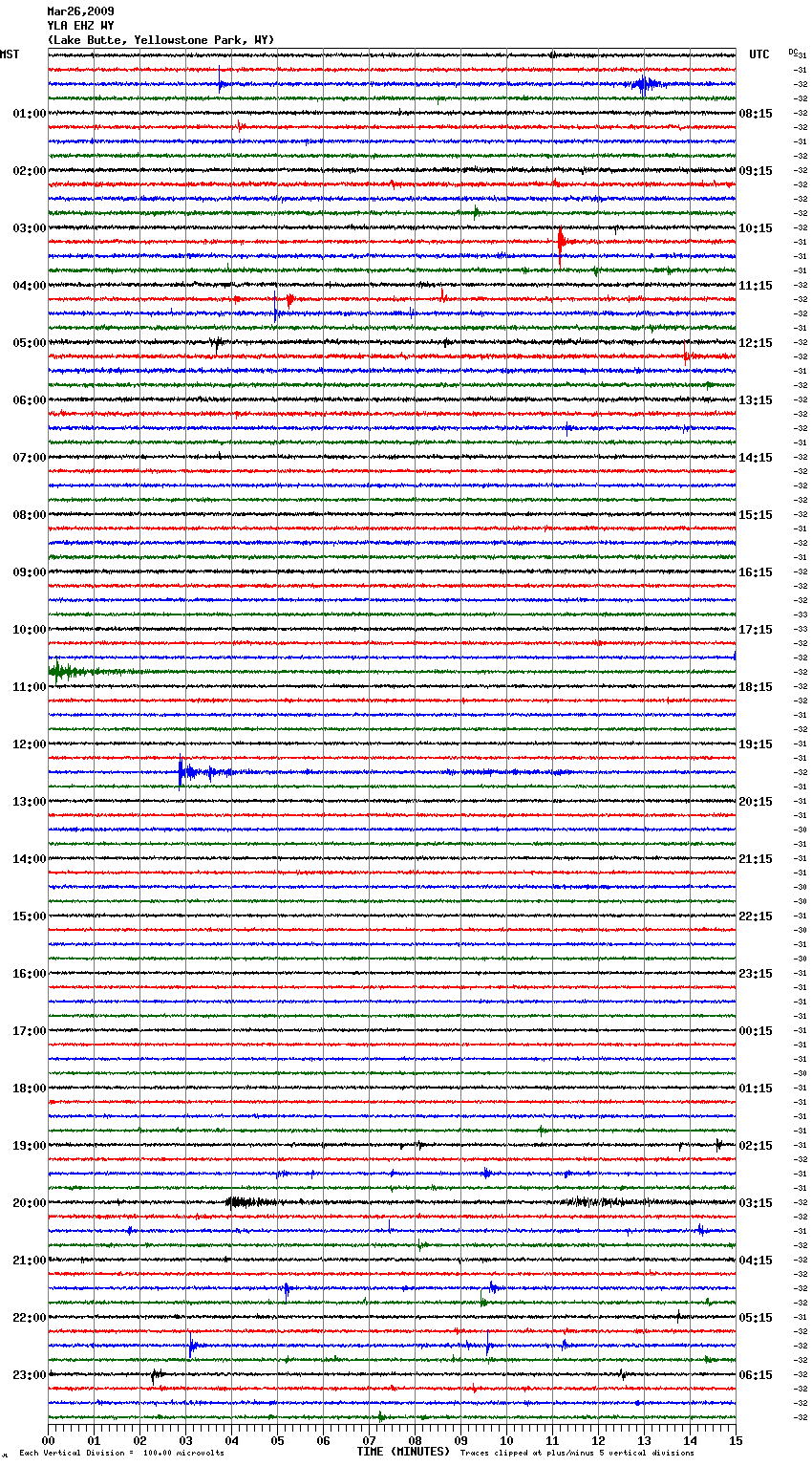Click minute tick label 03 on bottom axis
The width and height of the screenshot is (812, 1466).
coord(185,1440)
